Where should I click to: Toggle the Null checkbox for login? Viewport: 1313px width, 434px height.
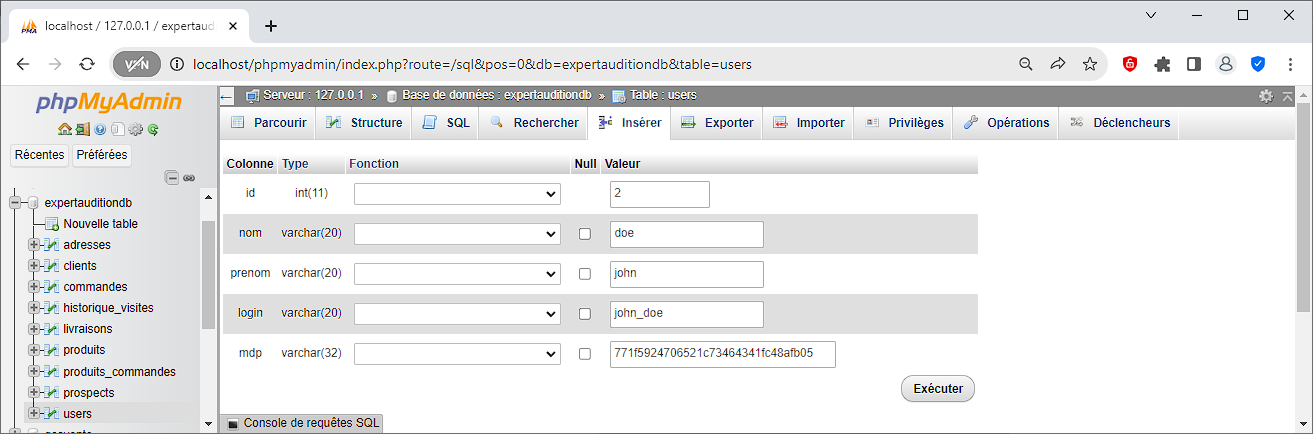585,314
